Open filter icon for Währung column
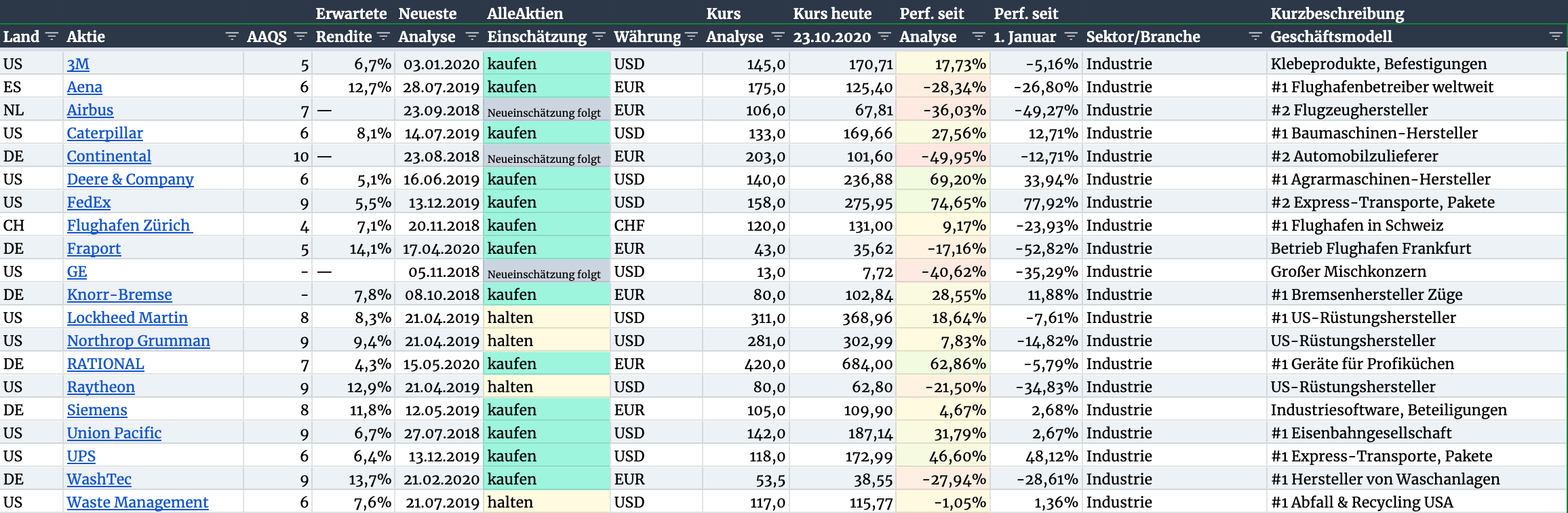Image resolution: width=1568 pixels, height=513 pixels. pyautogui.click(x=691, y=36)
